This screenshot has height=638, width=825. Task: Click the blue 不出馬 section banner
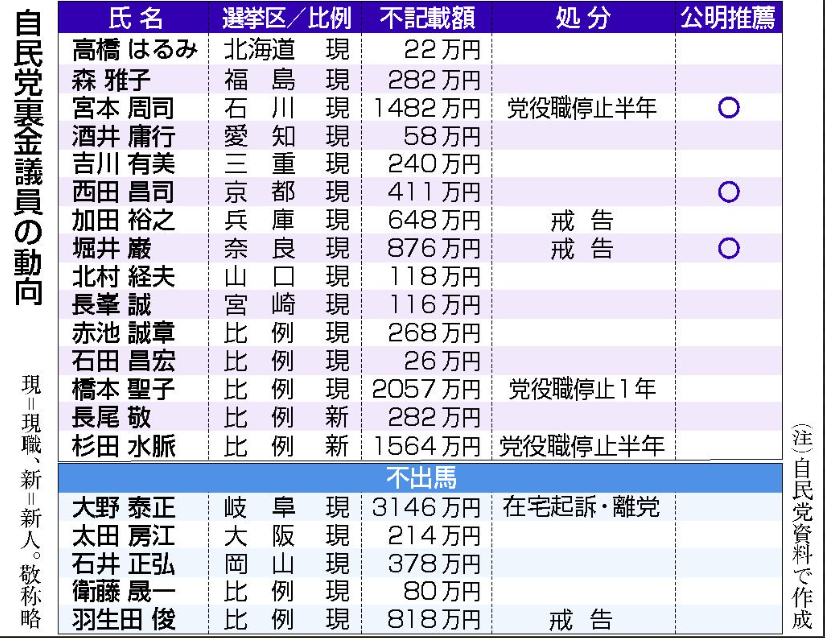(x=420, y=479)
